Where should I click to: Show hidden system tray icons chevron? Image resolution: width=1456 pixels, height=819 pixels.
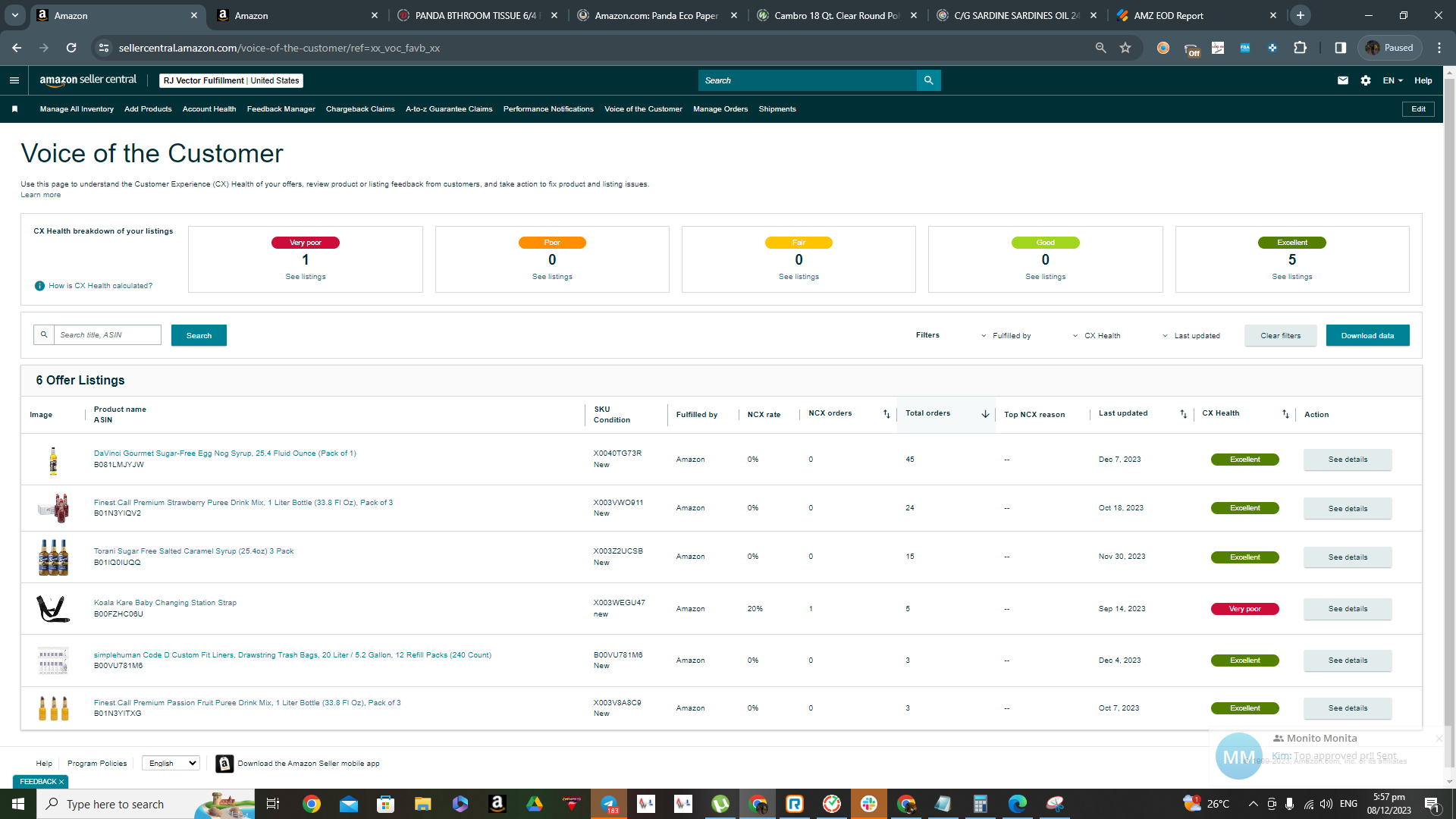(1253, 804)
